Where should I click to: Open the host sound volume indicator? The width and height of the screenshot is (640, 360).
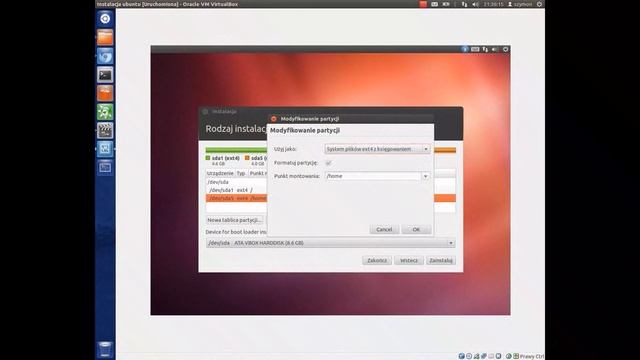pos(476,4)
